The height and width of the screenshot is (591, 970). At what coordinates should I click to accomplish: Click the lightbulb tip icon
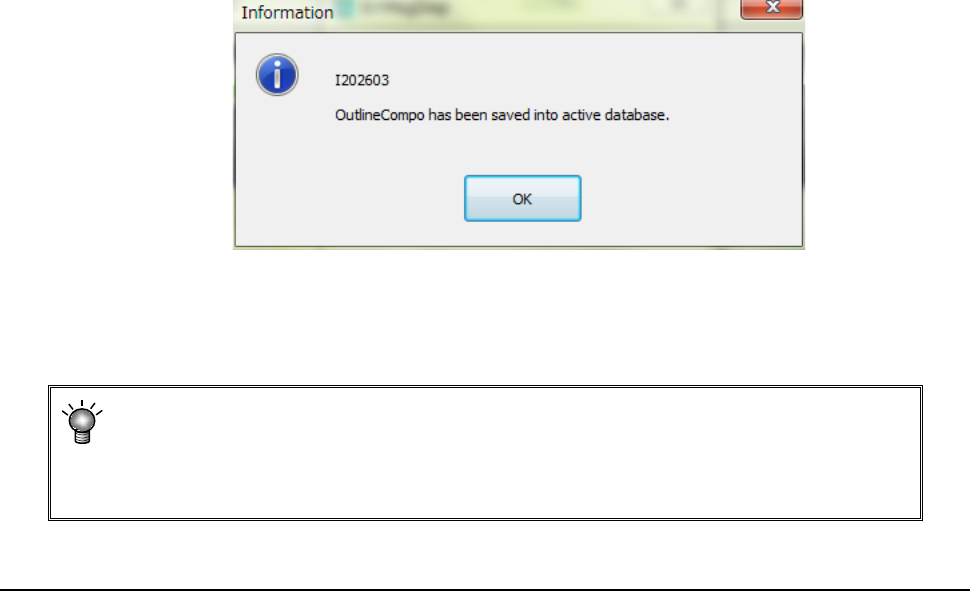82,422
